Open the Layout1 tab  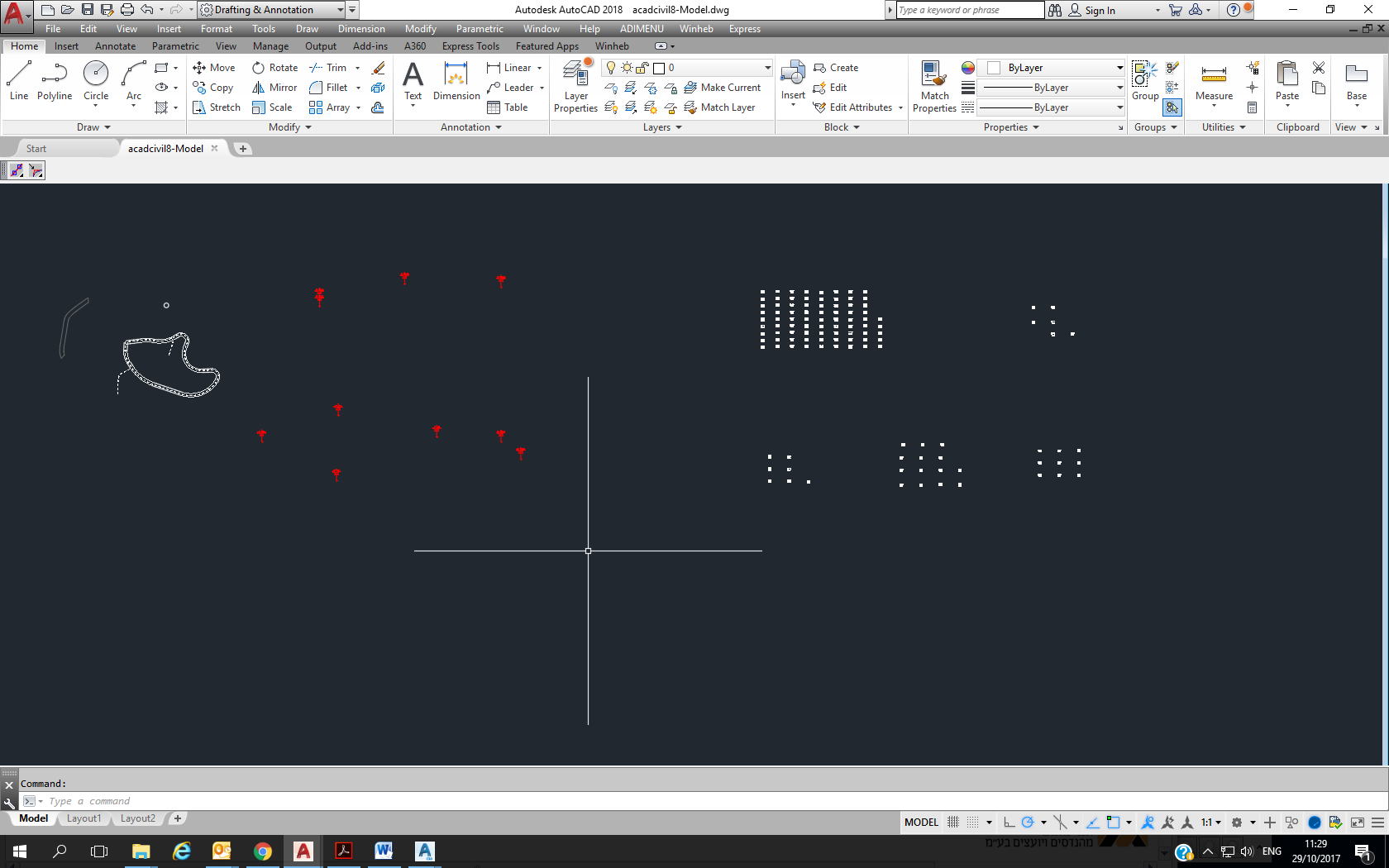84,818
